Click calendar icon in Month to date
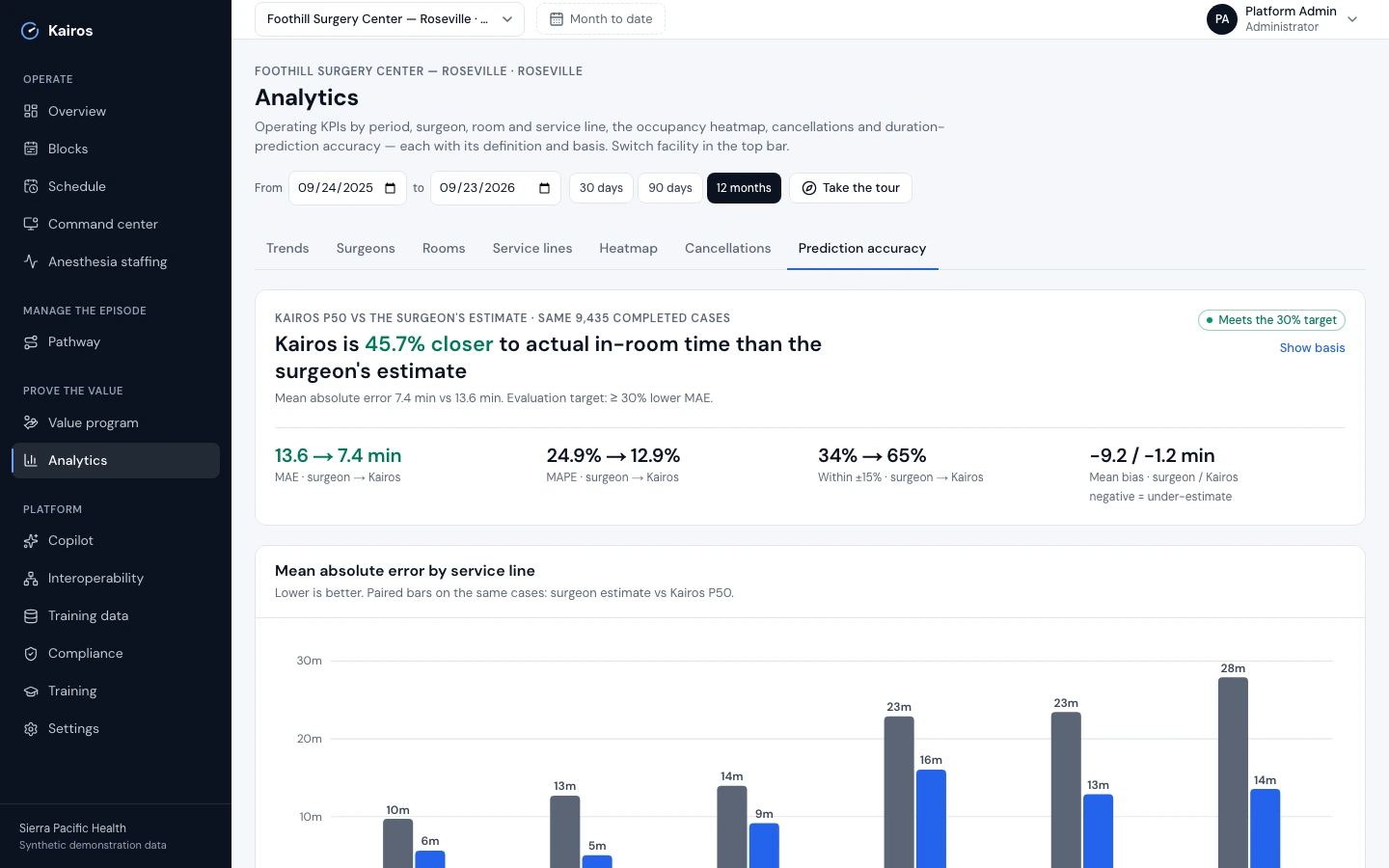This screenshot has width=1389, height=868. [x=557, y=19]
